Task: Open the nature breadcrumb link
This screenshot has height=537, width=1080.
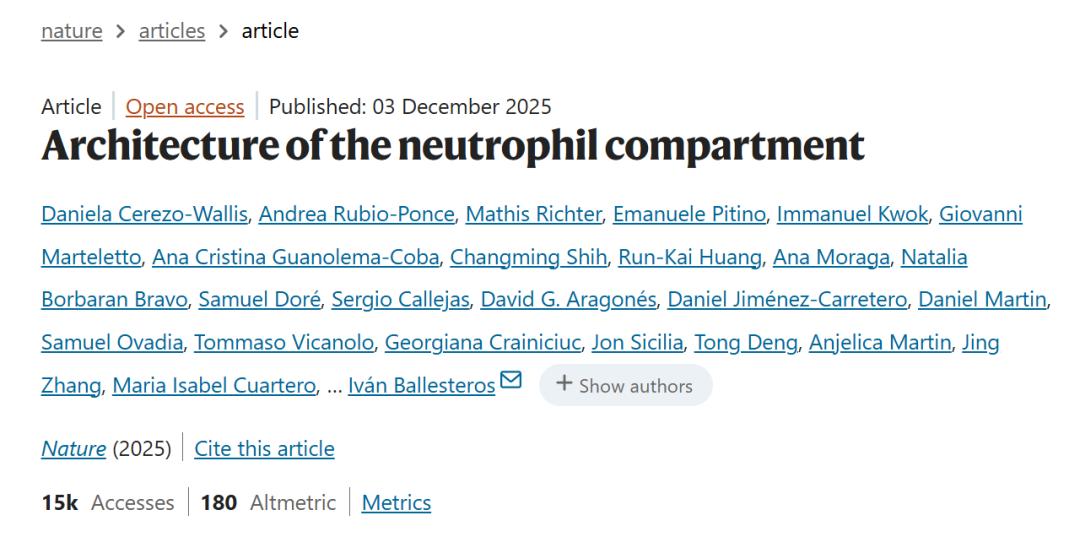Action: click(72, 31)
